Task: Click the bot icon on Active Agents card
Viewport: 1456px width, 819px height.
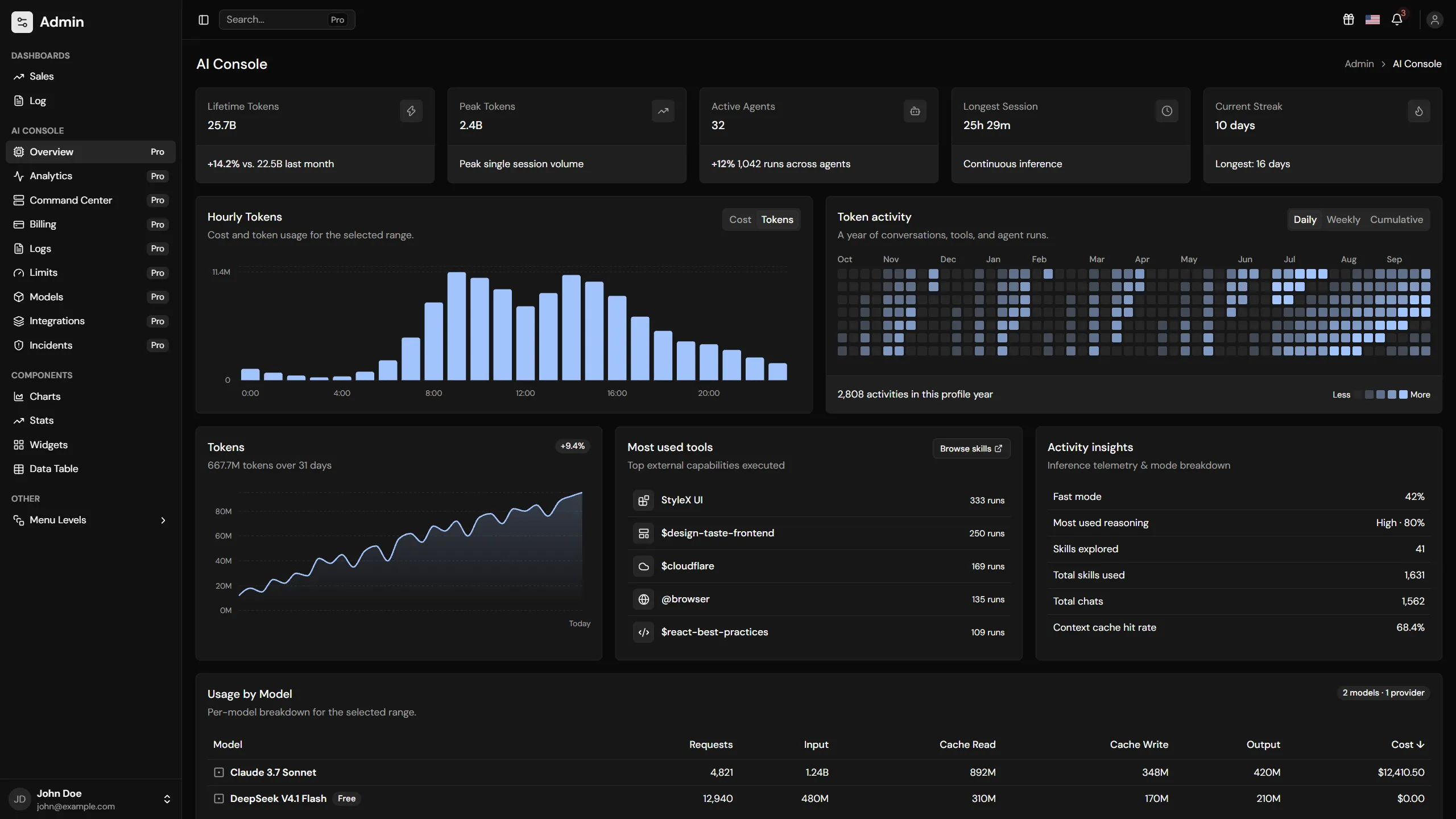Action: coord(915,111)
